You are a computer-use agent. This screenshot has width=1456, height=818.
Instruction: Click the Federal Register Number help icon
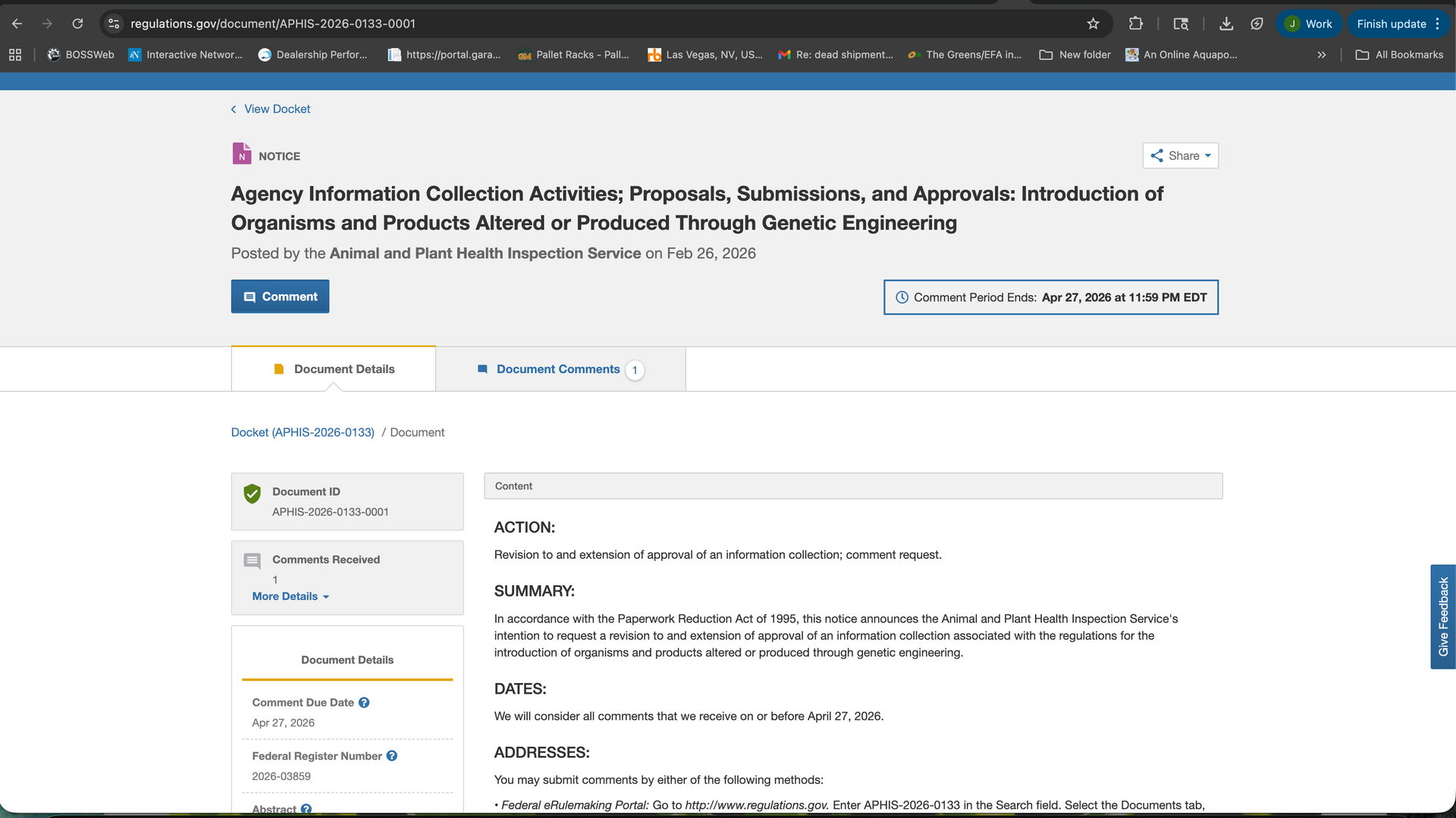392,756
